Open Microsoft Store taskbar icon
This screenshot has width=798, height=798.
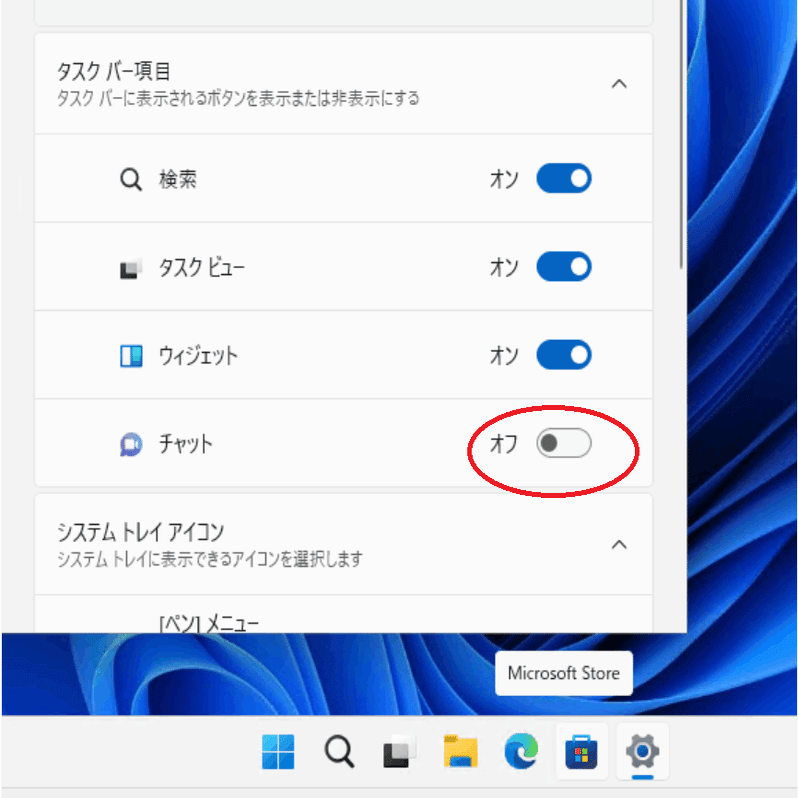581,752
